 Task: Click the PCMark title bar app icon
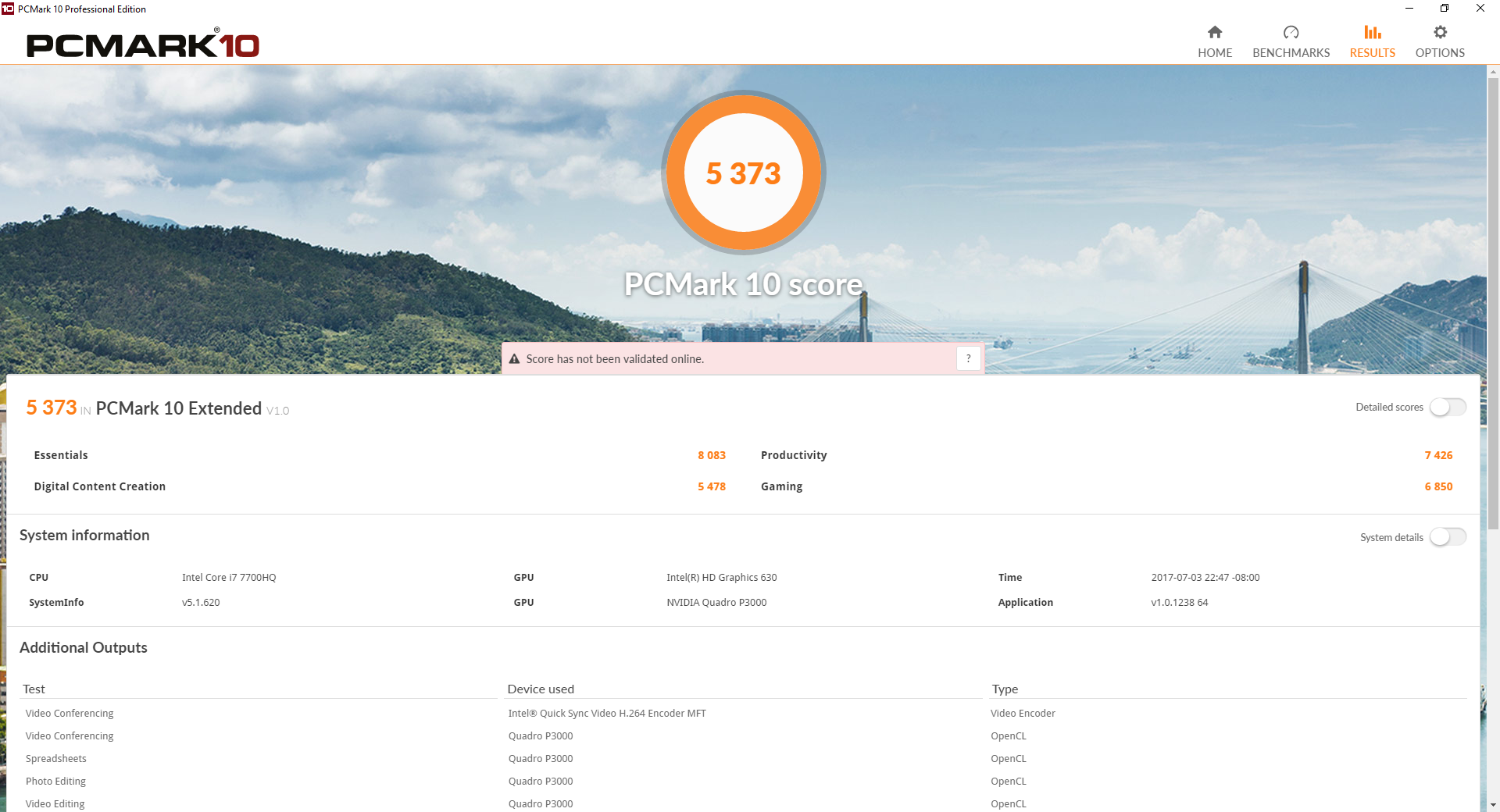(x=8, y=9)
